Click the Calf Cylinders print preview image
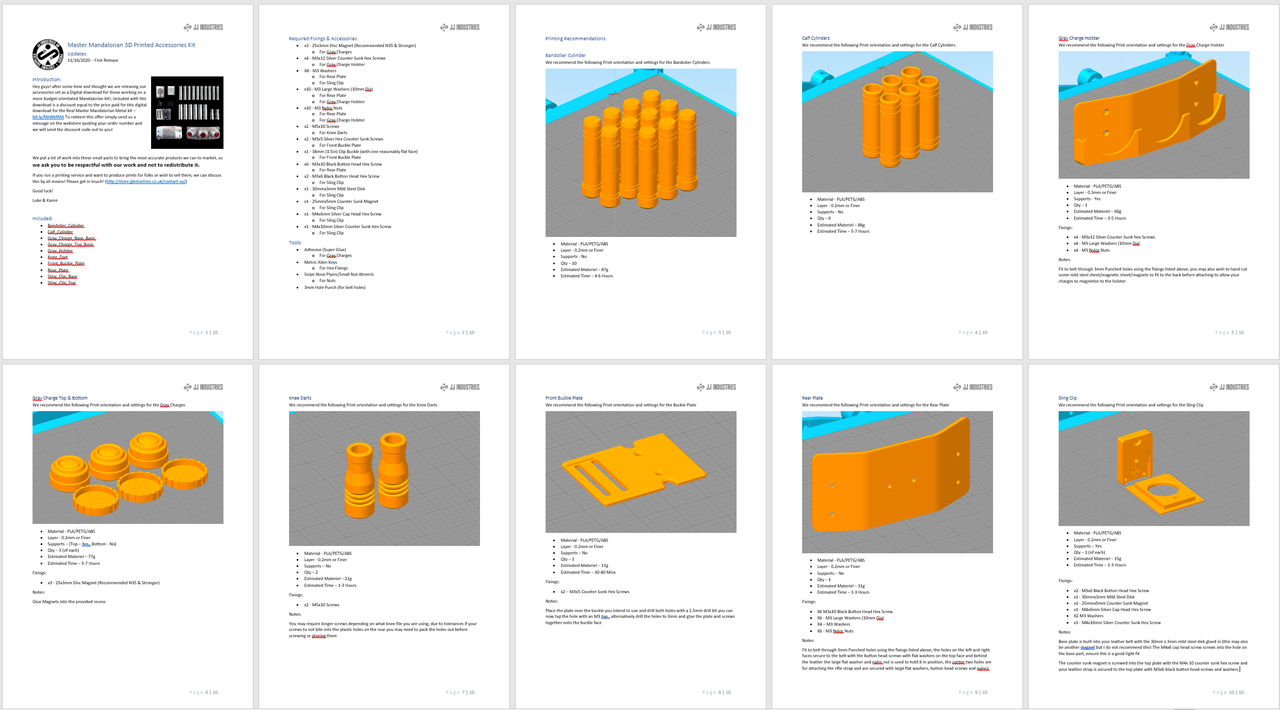 (897, 122)
